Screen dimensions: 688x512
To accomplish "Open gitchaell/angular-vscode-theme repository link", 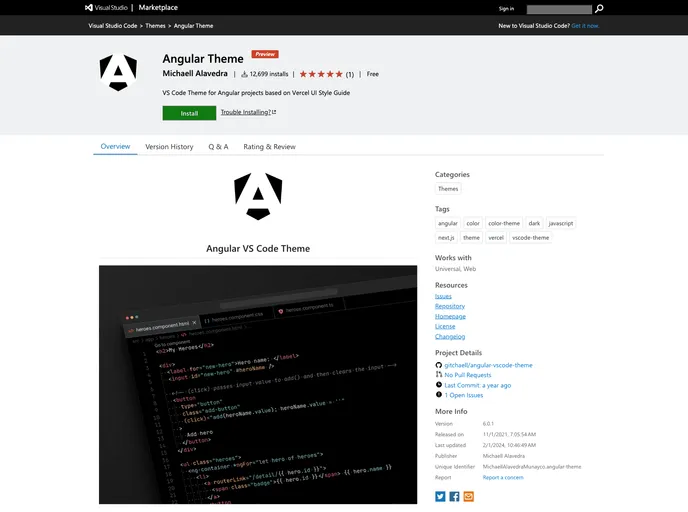I will pos(488,365).
